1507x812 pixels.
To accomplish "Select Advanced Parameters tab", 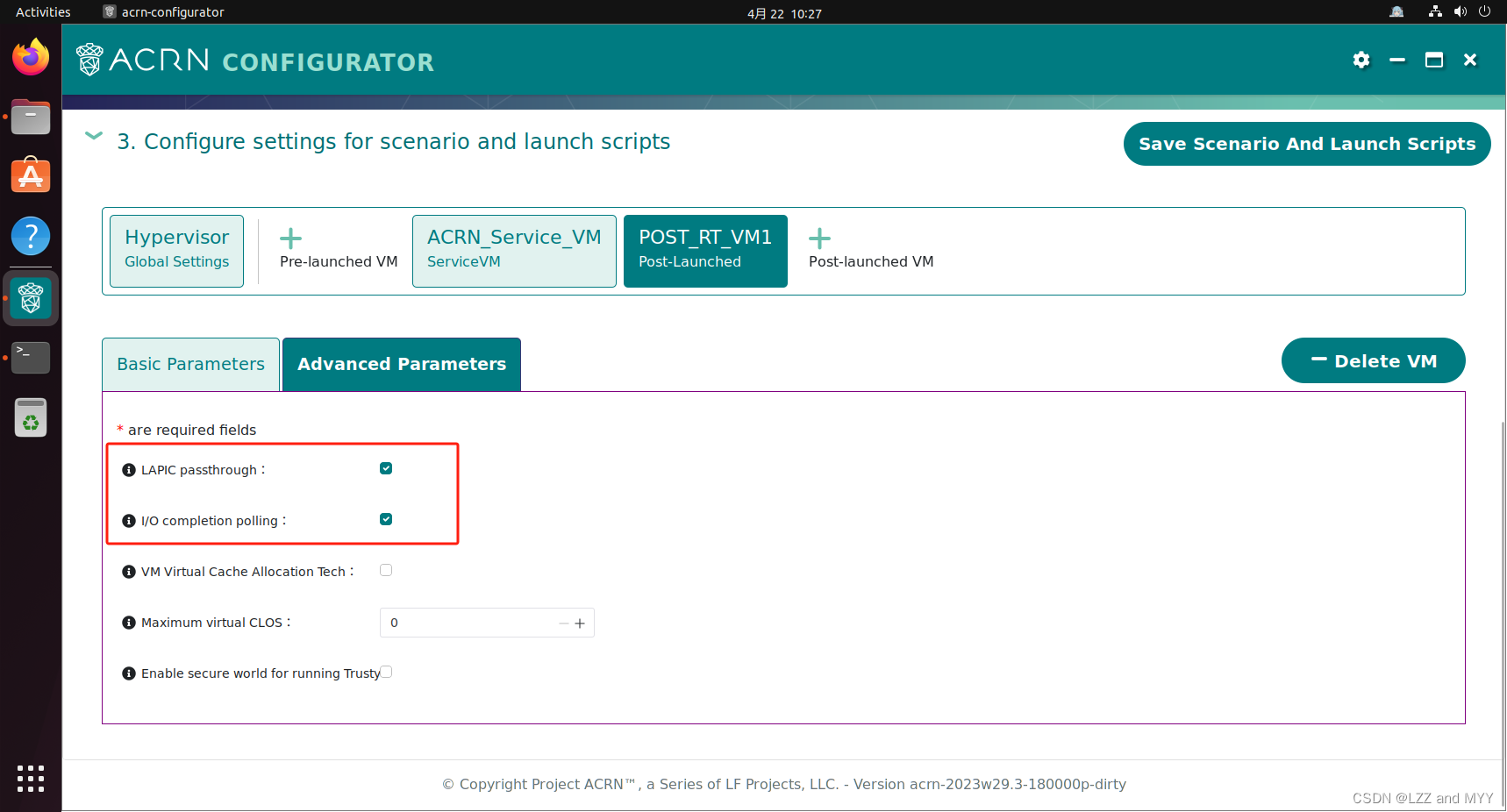I will tap(402, 364).
